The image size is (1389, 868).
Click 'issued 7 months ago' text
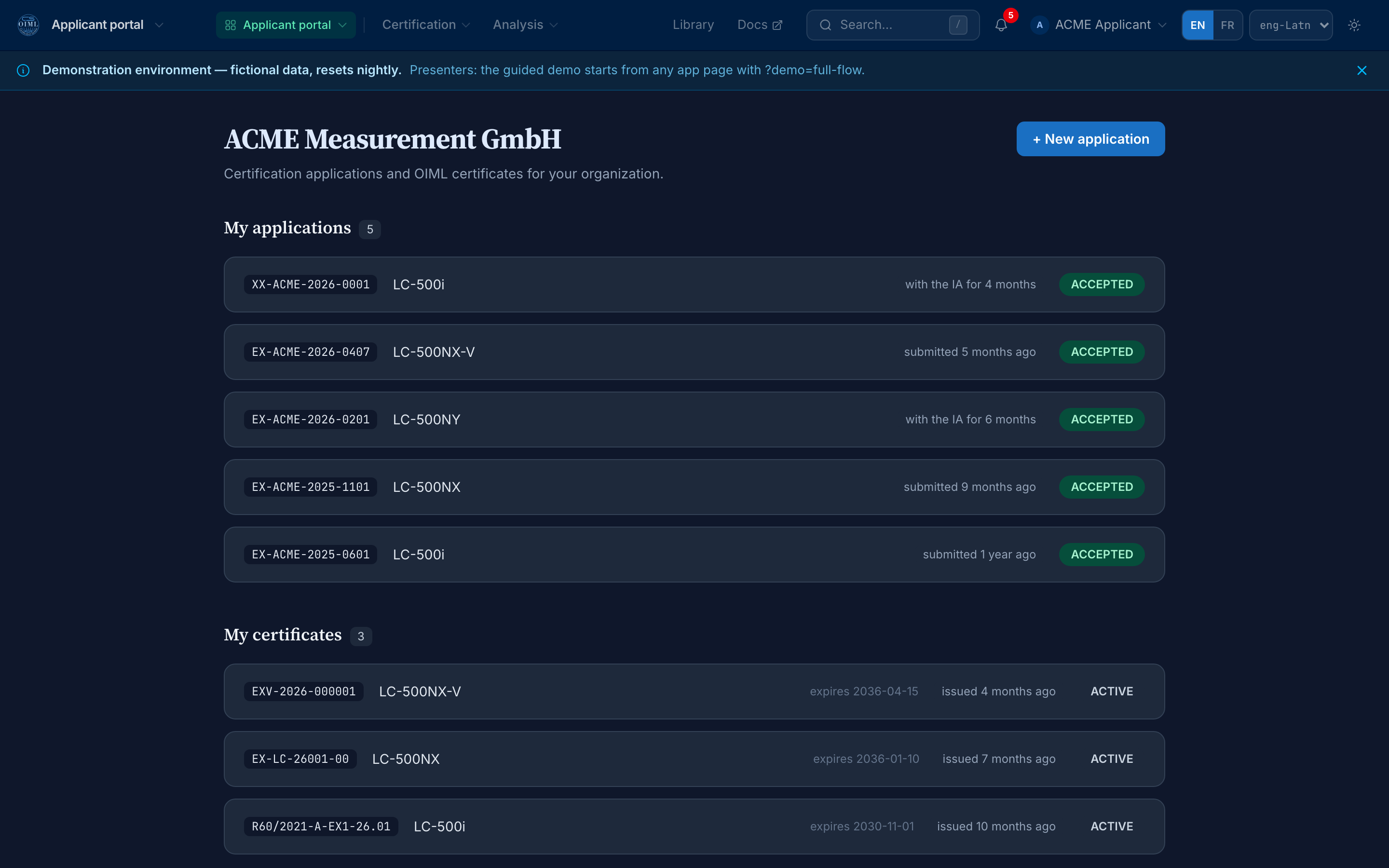click(999, 759)
